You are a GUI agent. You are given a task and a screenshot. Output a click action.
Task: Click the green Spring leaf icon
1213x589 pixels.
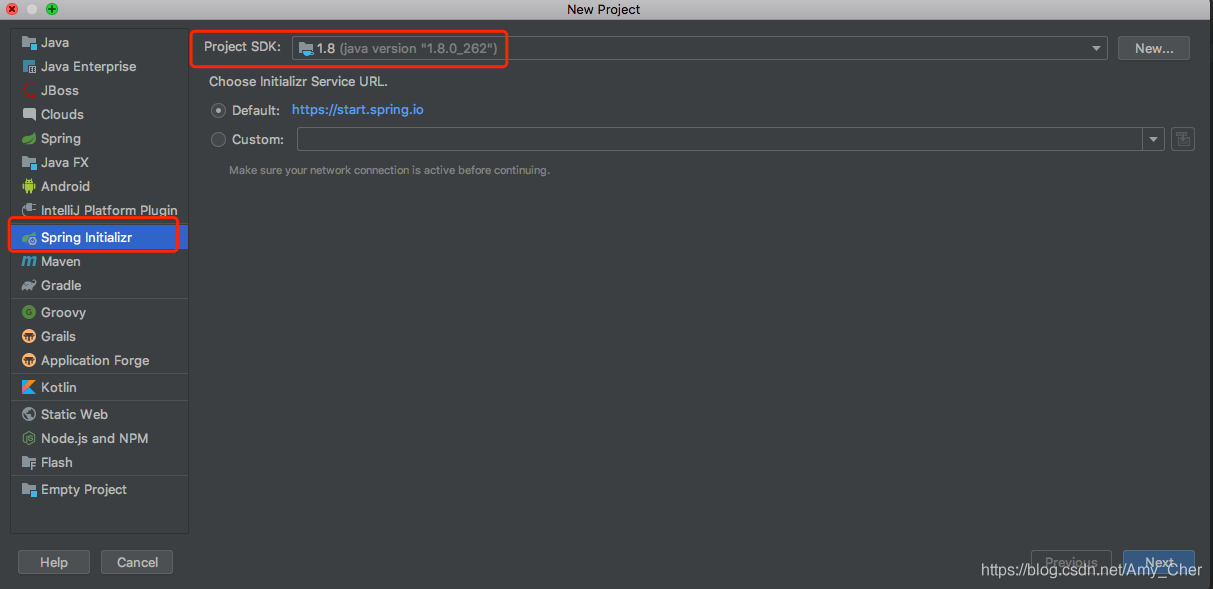click(x=29, y=139)
